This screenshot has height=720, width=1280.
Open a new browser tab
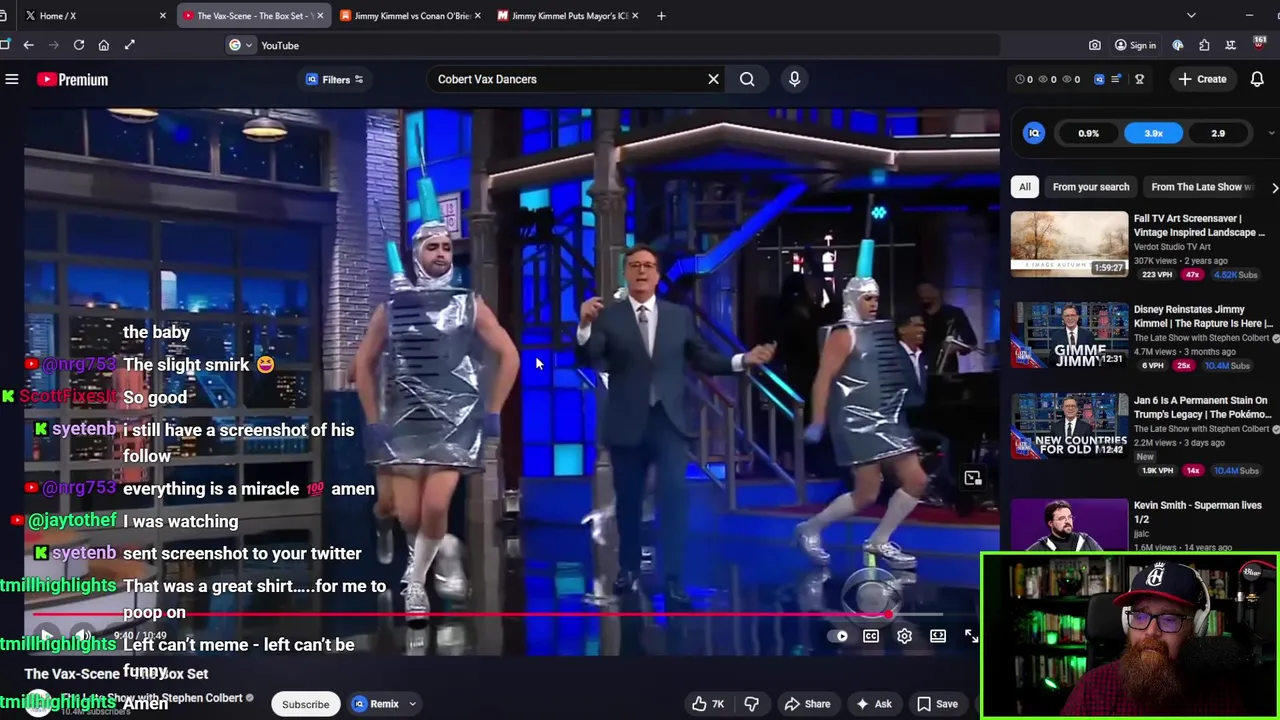(661, 16)
